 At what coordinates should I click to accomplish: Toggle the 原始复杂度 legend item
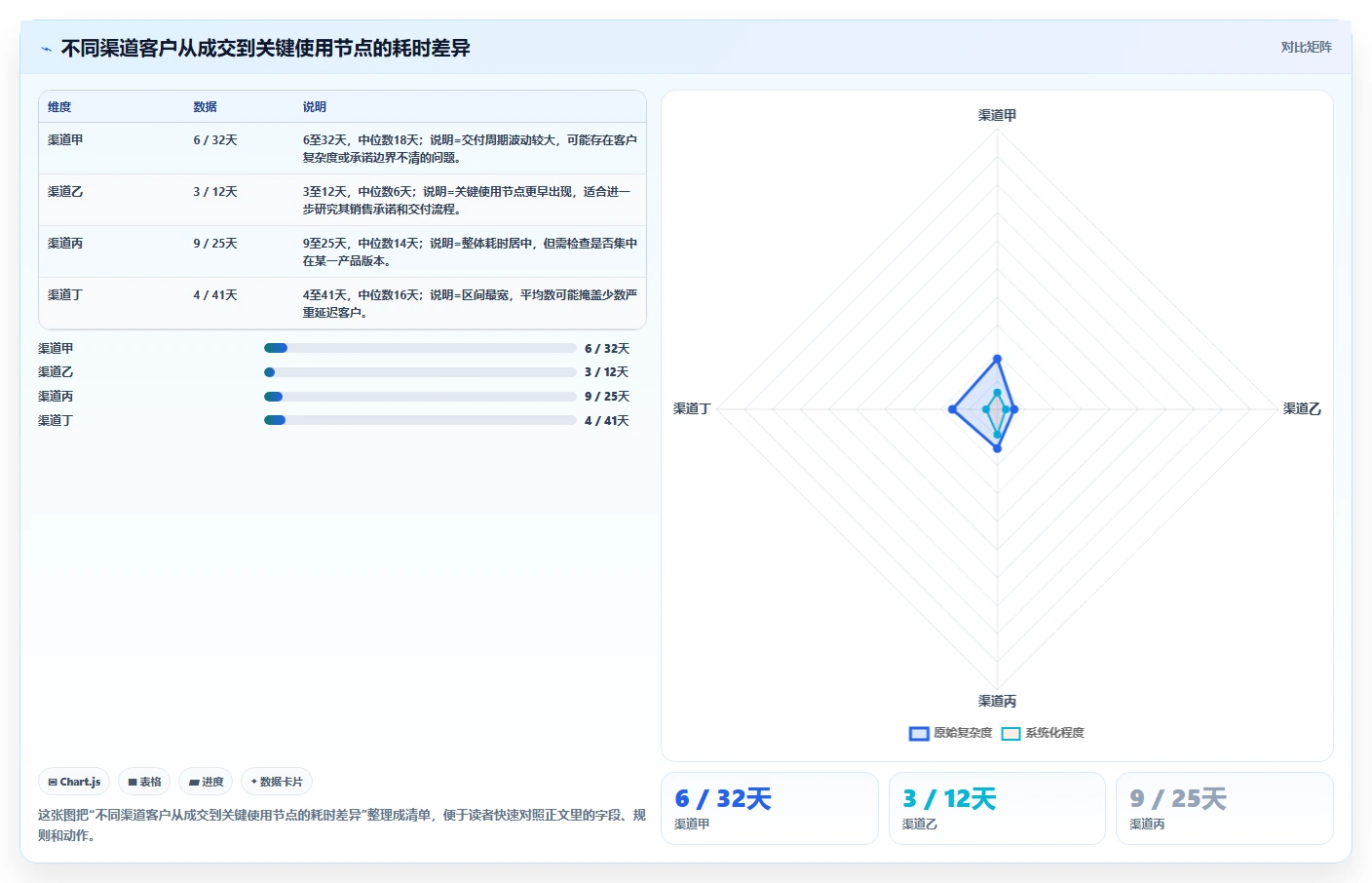pyautogui.click(x=950, y=733)
